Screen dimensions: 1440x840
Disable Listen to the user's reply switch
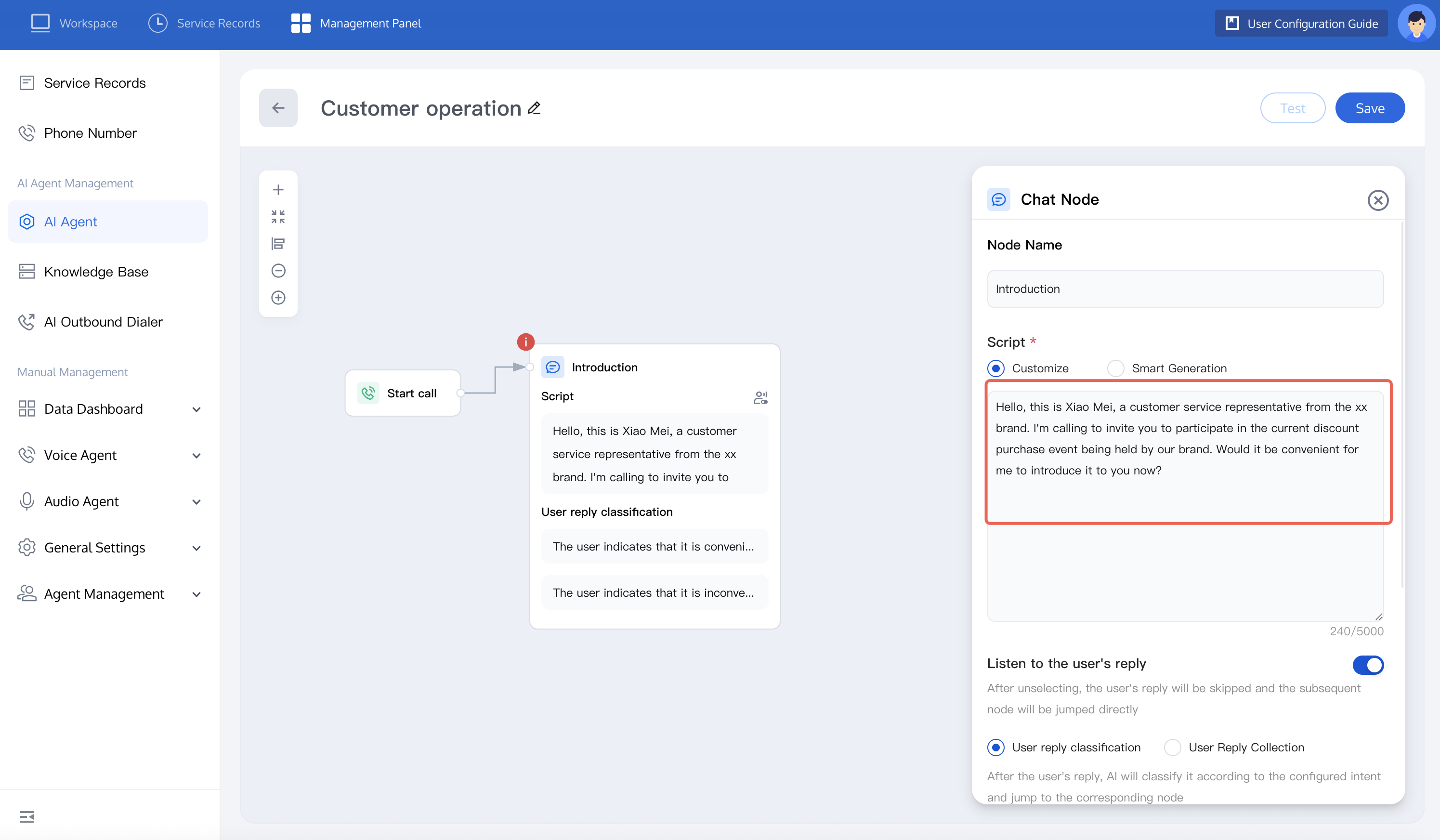point(1367,665)
